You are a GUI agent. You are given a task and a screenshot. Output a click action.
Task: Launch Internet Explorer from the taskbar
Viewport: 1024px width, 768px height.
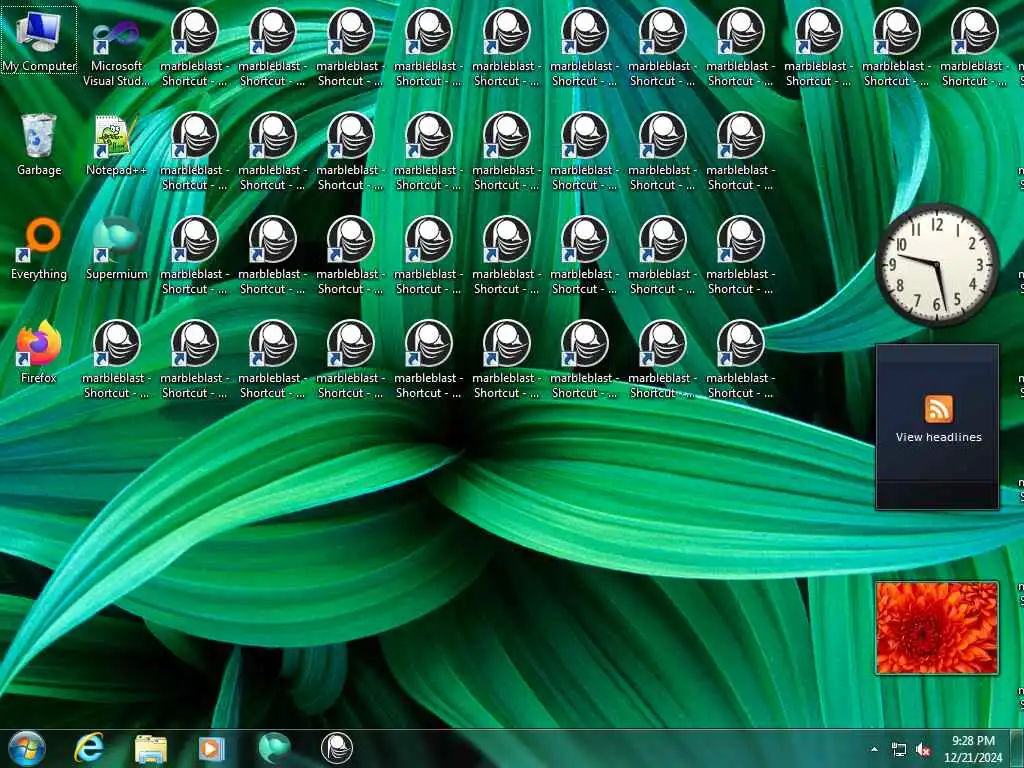pyautogui.click(x=89, y=748)
